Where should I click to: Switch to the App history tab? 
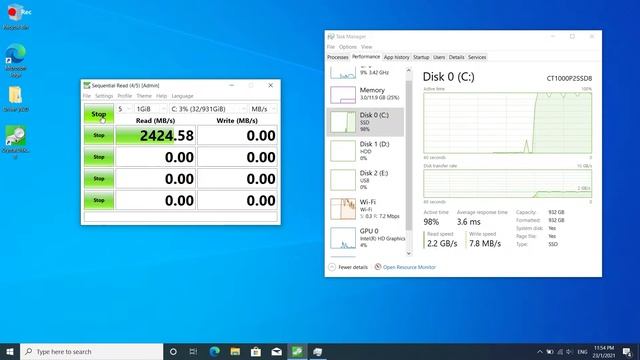pyautogui.click(x=396, y=57)
